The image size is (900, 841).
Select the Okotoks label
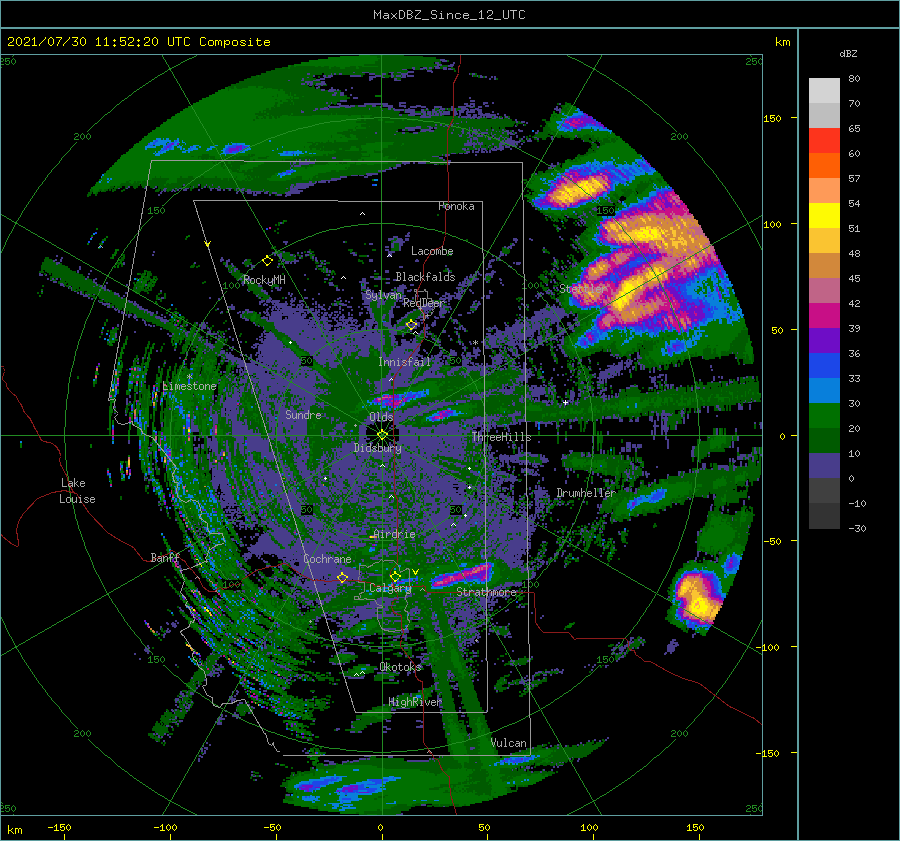click(400, 667)
